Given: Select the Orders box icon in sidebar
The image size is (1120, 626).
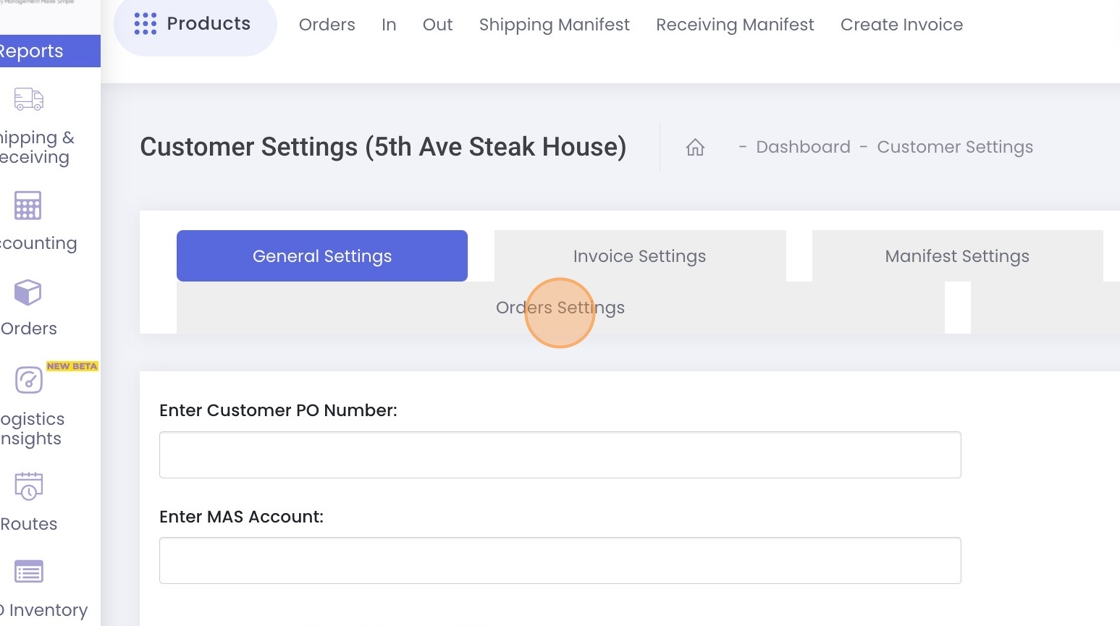Looking at the screenshot, I should coord(28,292).
